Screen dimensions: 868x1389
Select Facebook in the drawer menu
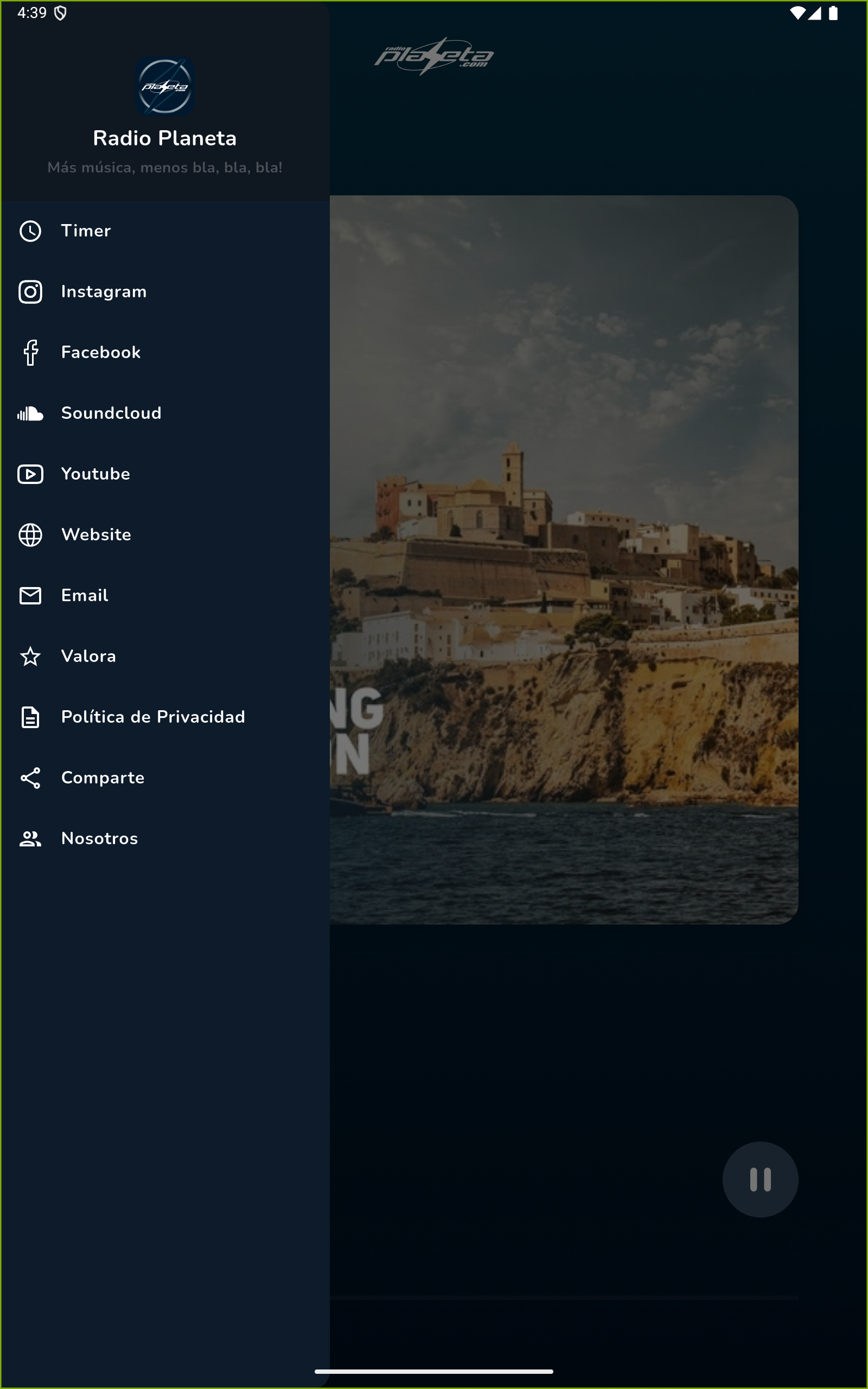(165, 353)
